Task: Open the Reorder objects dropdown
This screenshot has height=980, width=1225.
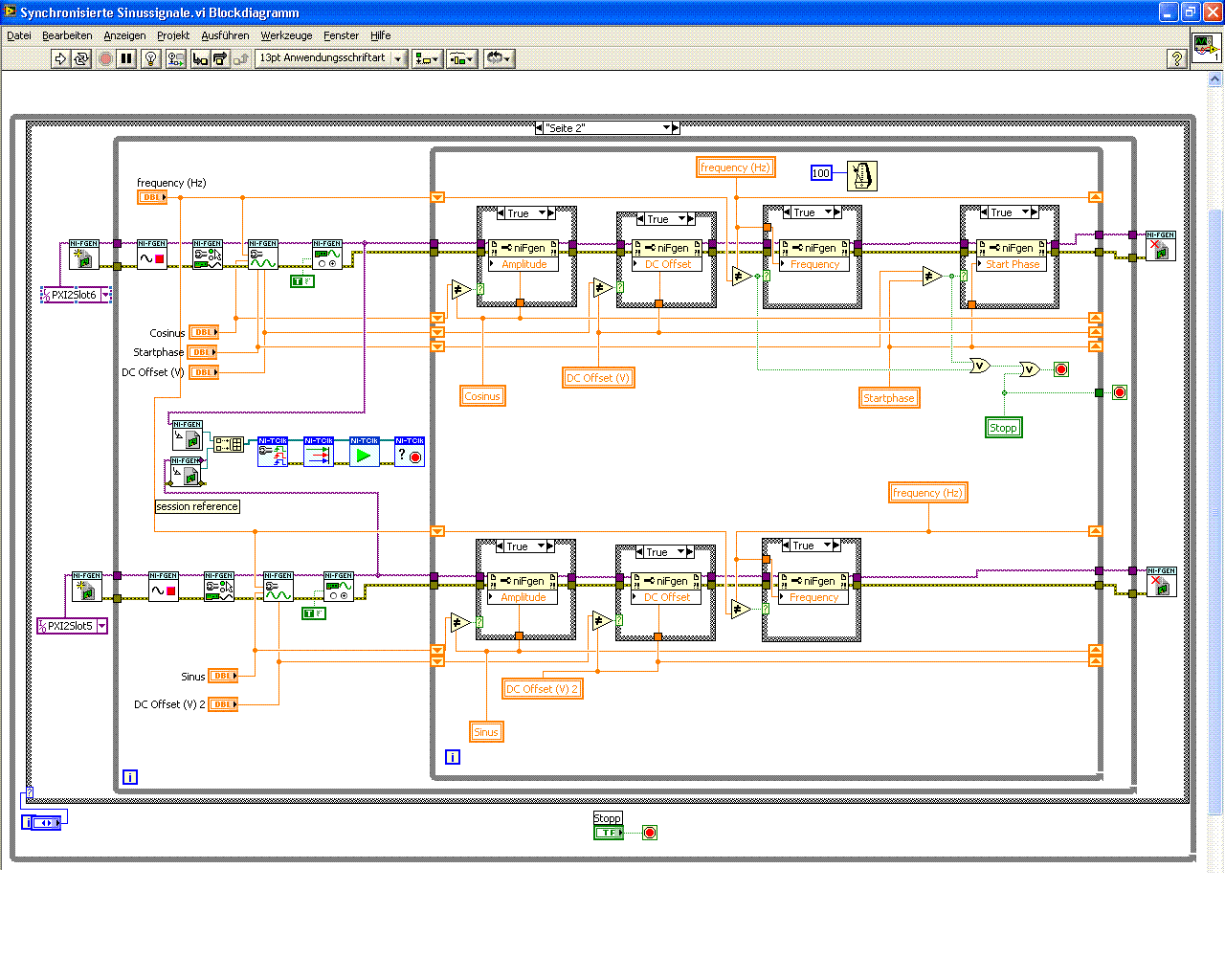Action: click(x=499, y=58)
